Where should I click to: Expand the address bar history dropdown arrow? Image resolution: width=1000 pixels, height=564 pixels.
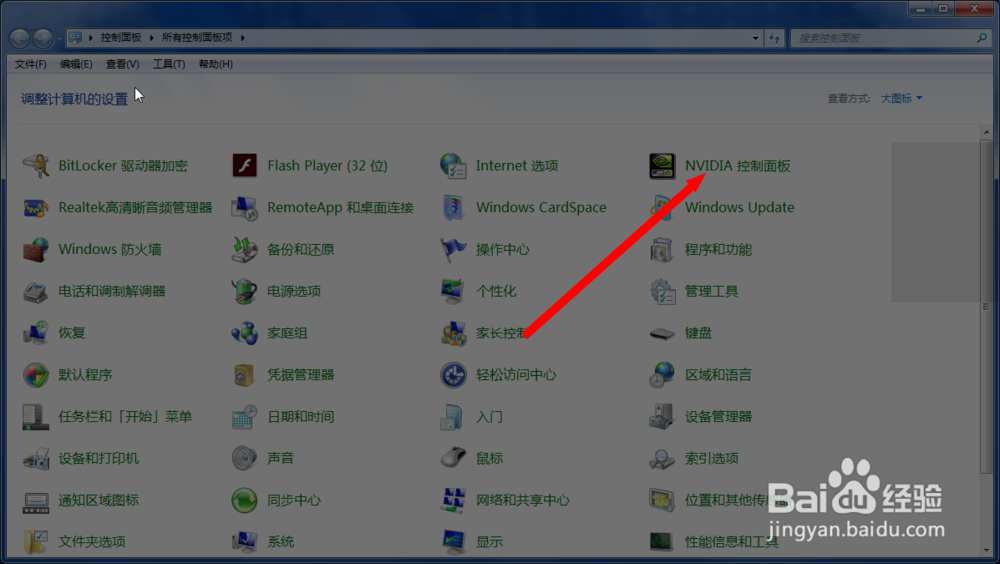756,38
